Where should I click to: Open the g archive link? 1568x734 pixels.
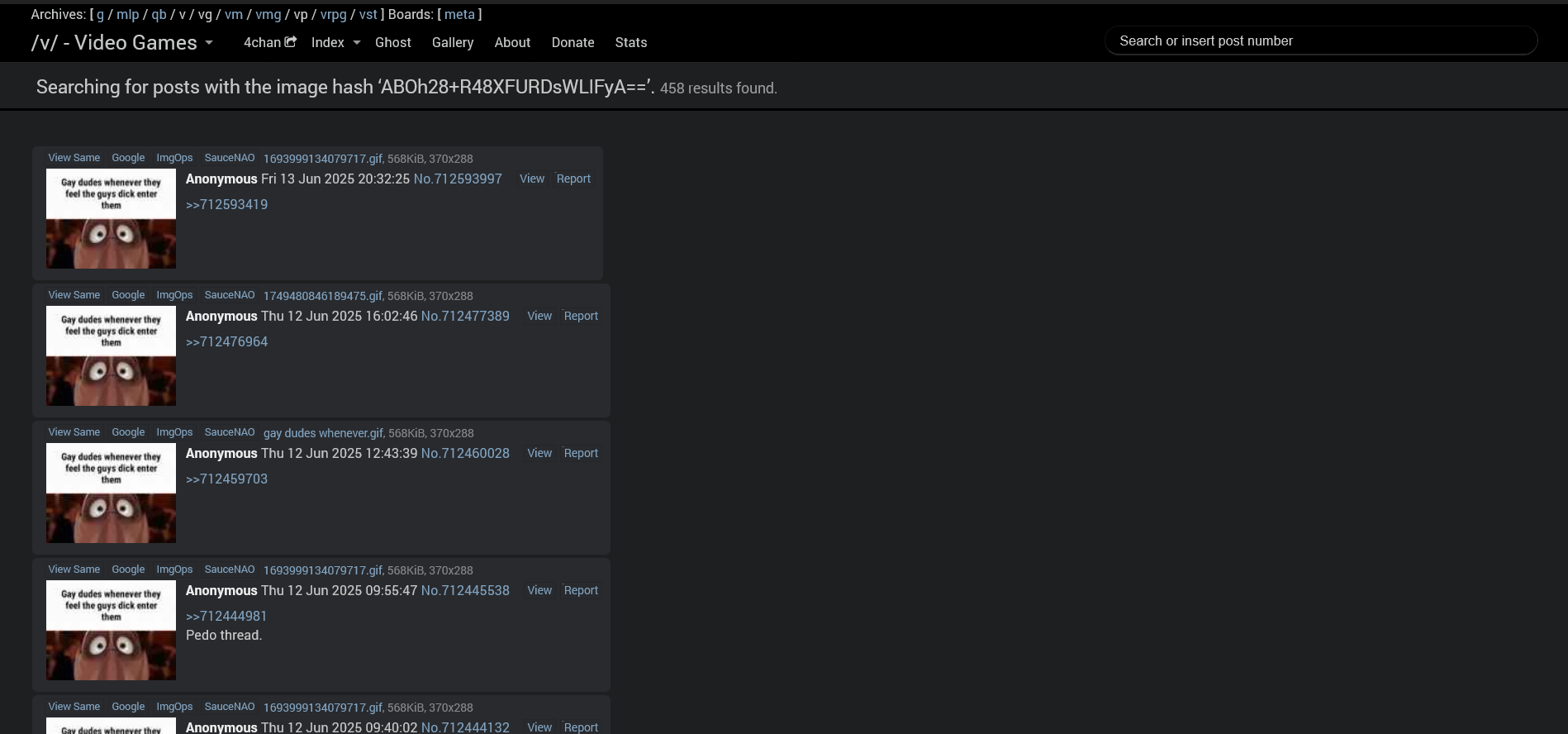pyautogui.click(x=101, y=14)
